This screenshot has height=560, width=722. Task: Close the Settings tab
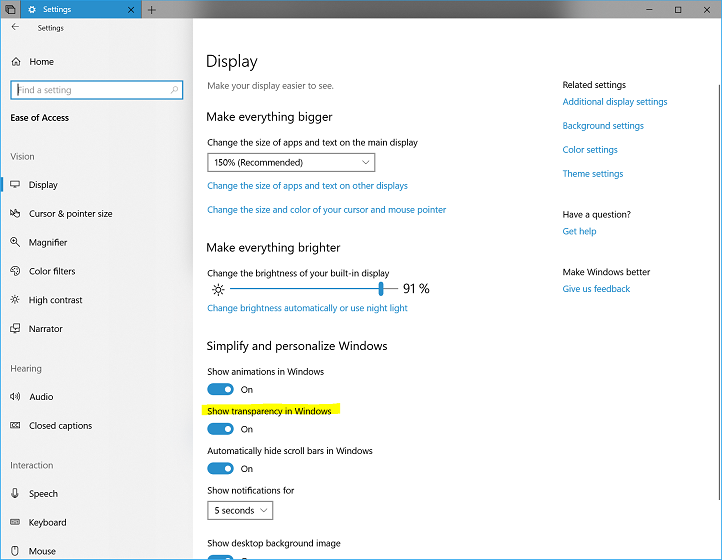pyautogui.click(x=131, y=10)
